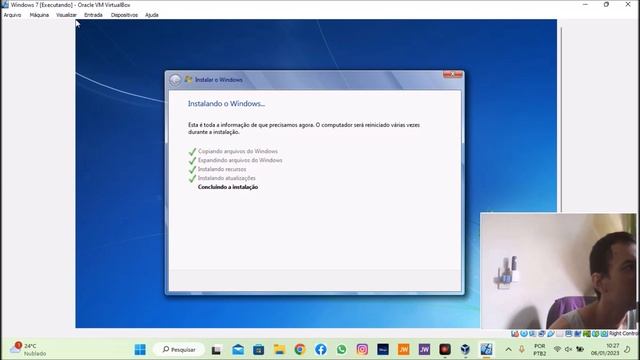
Task: Switch to the running Windows 7 VM taskbar icon
Action: pos(486,350)
